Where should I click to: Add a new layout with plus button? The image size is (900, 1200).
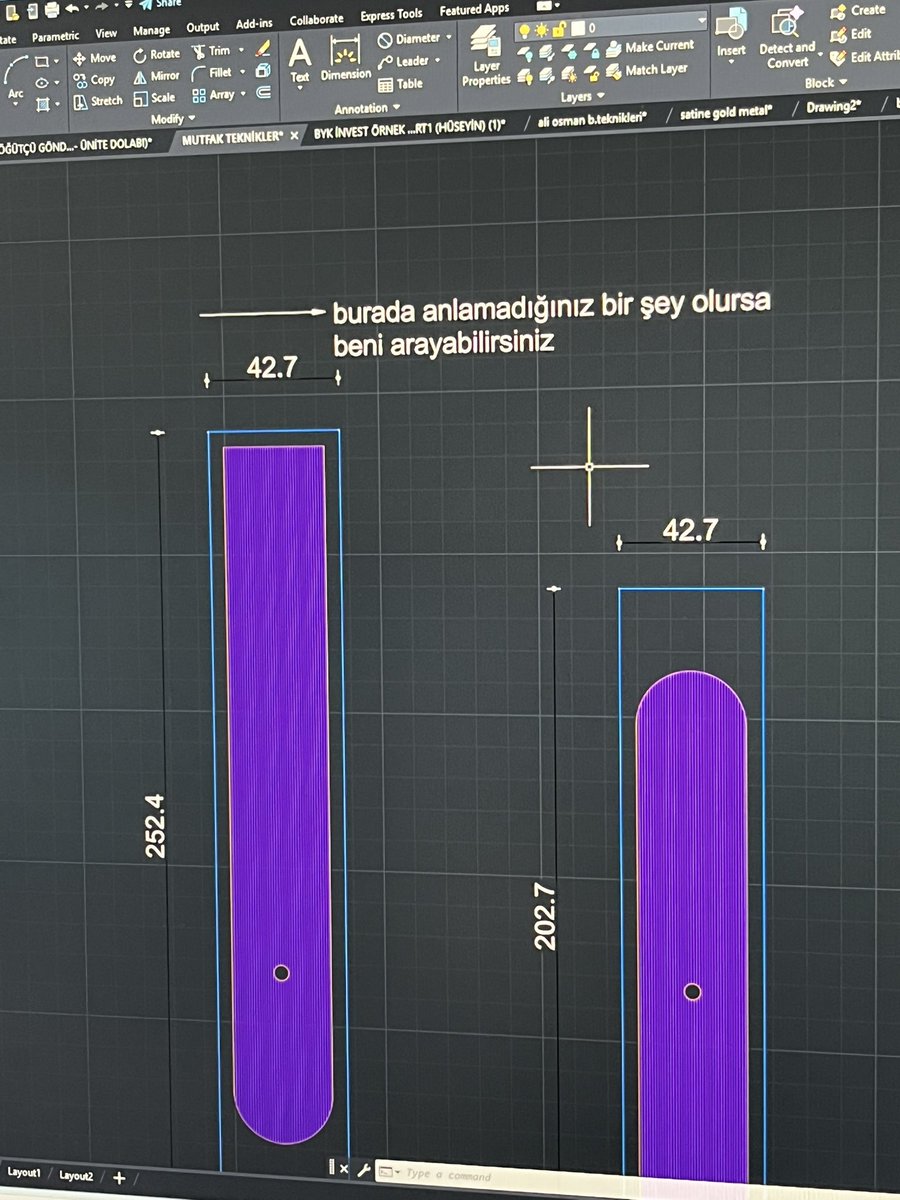tap(119, 1177)
